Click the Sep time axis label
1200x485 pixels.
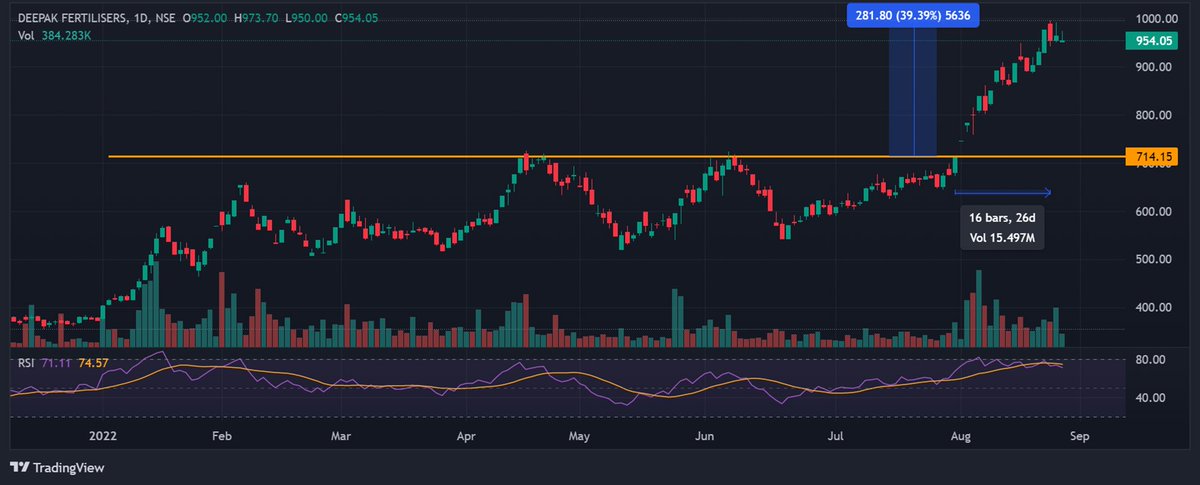[x=1080, y=437]
